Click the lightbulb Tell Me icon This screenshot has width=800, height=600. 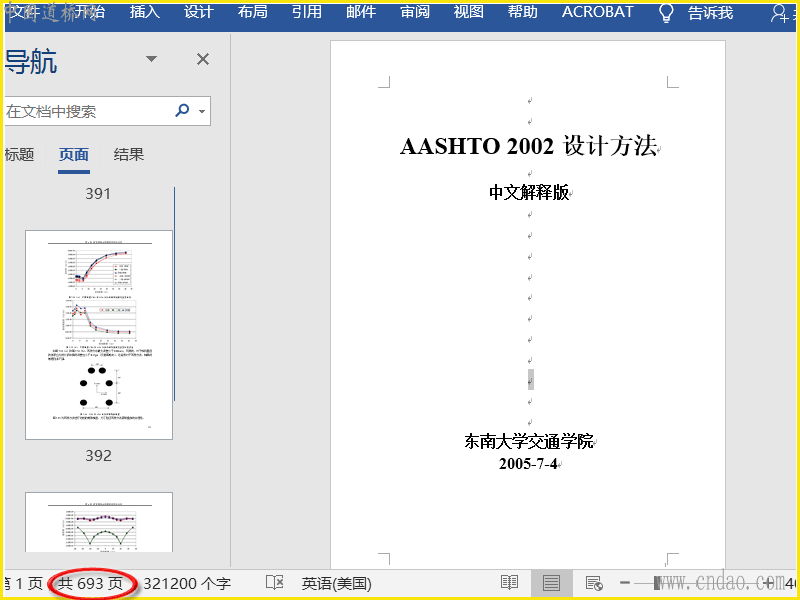(x=666, y=13)
